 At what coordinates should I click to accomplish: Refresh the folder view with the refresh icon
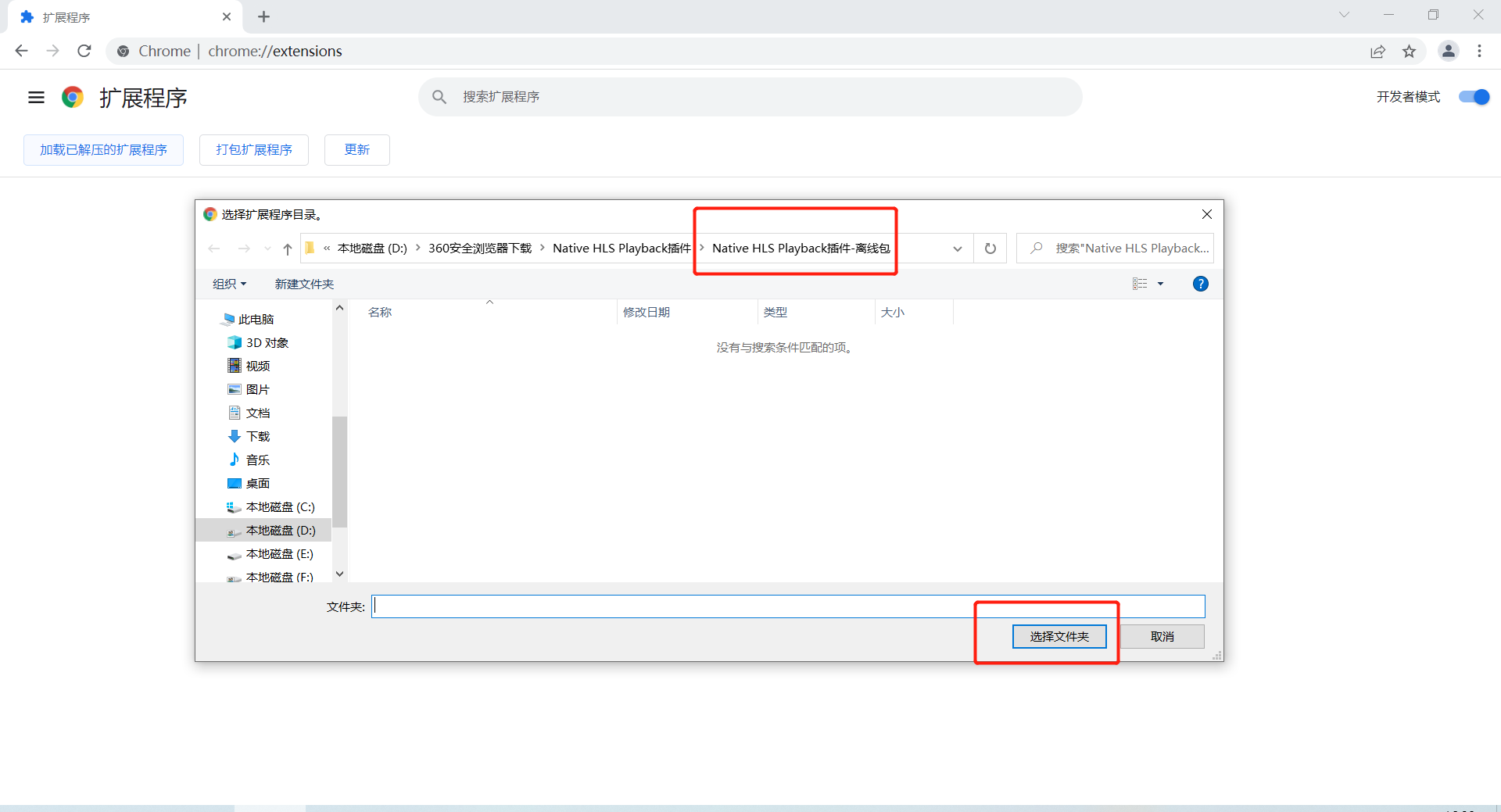click(990, 248)
